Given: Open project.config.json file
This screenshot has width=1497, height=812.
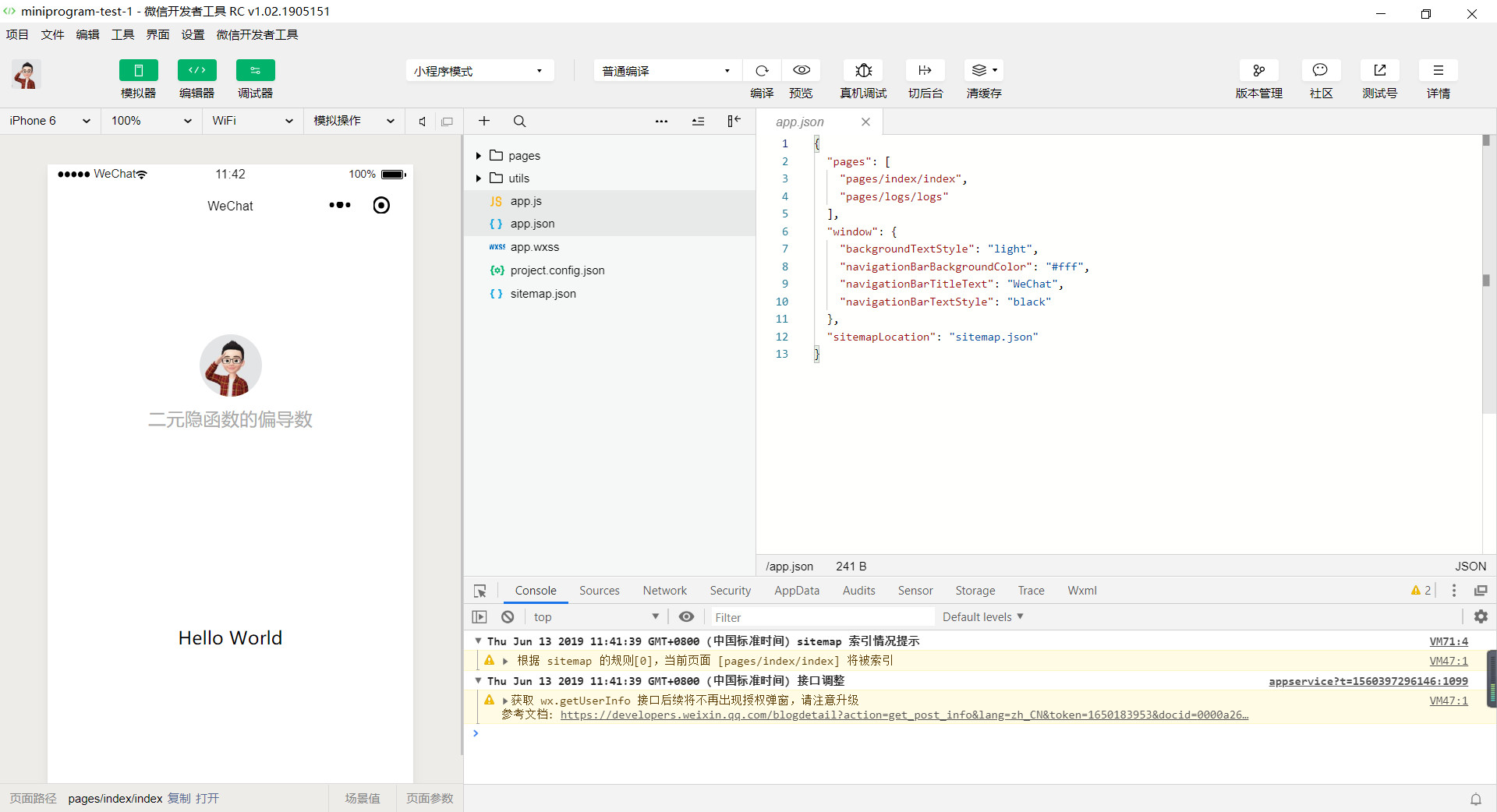Looking at the screenshot, I should point(610,270).
